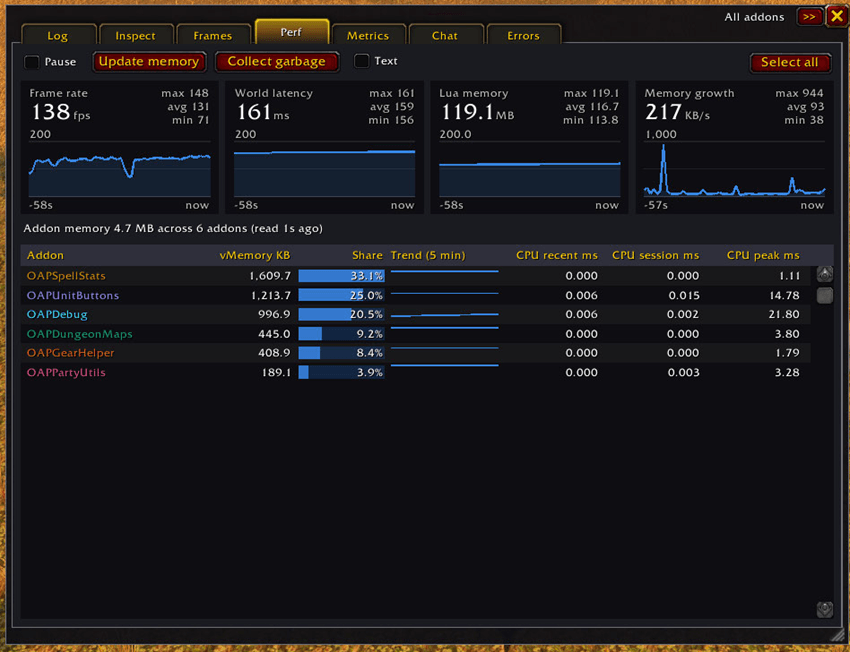
Task: Click the addon list scrollbar thumb
Action: click(x=825, y=295)
